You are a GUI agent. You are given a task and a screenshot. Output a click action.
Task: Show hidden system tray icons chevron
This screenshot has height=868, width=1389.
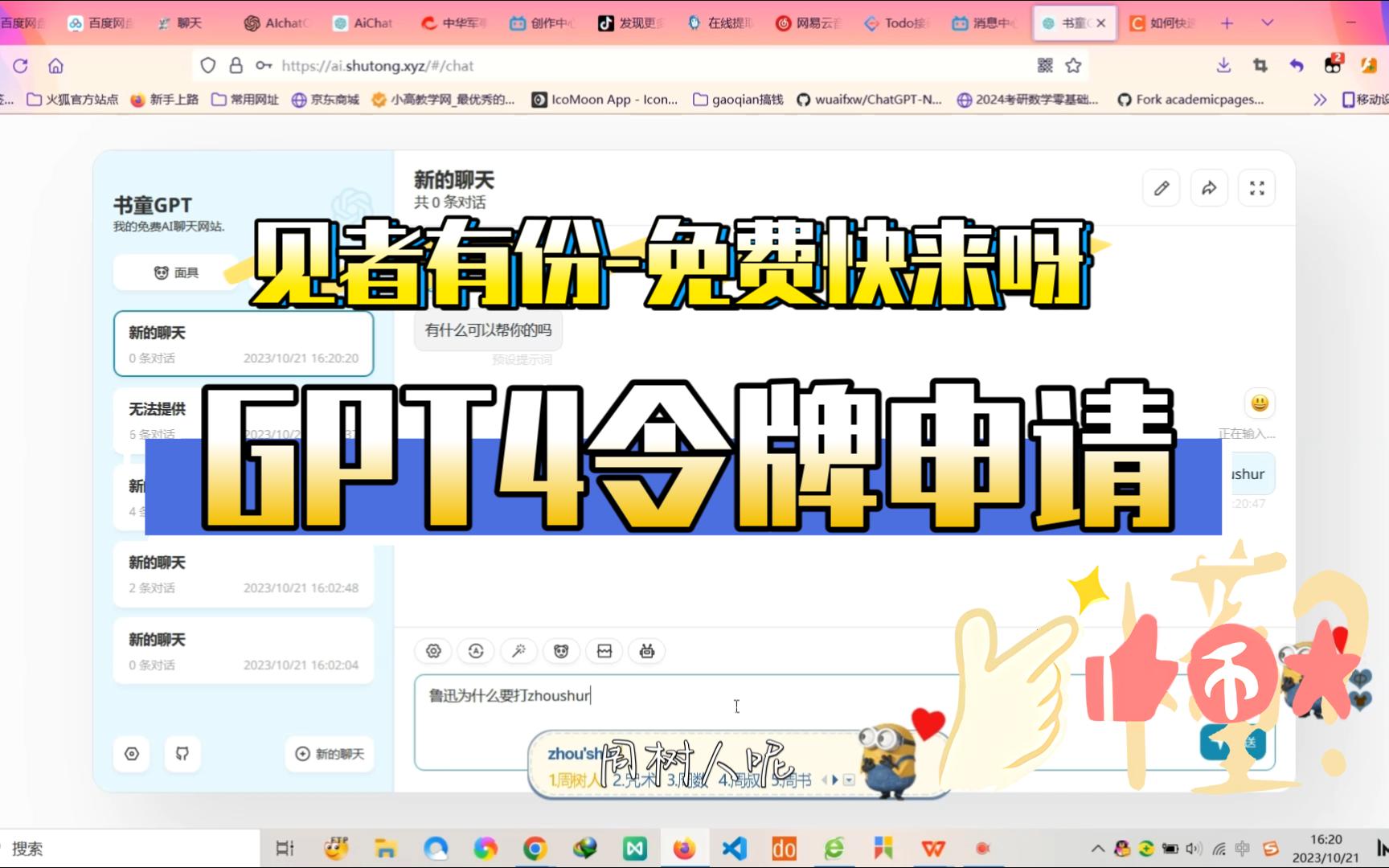pyautogui.click(x=1097, y=849)
